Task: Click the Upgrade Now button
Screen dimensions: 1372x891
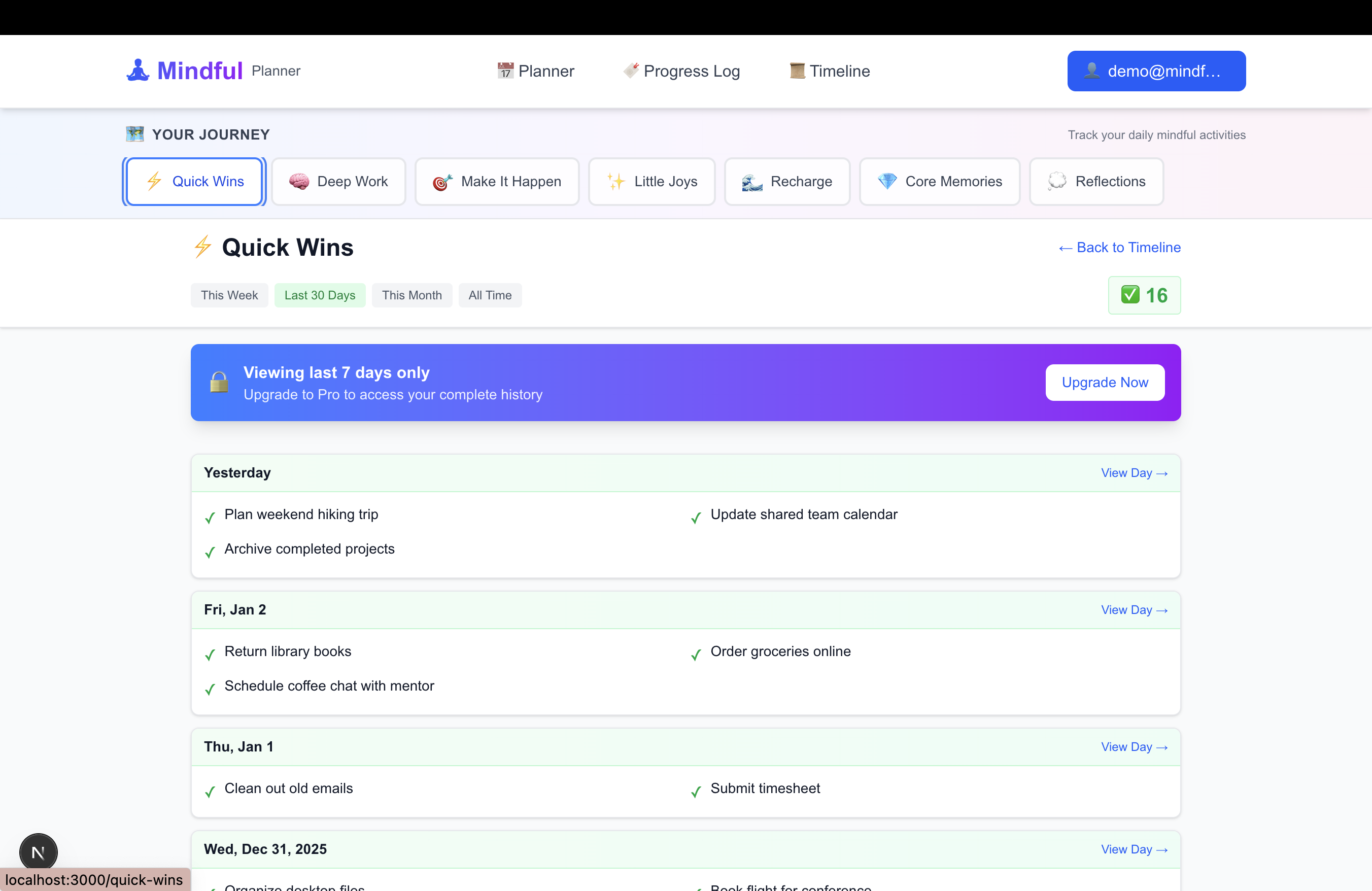Action: tap(1105, 382)
